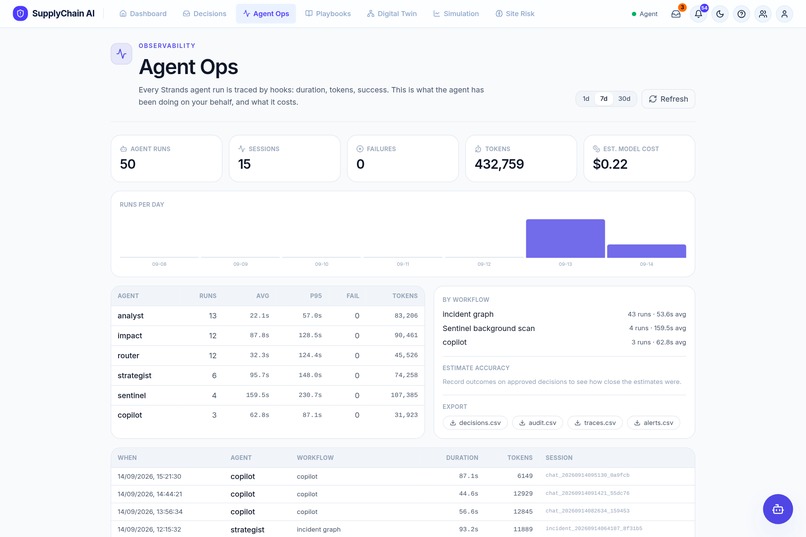Click the Refresh button
Screen dimensions: 806x537
668,99
